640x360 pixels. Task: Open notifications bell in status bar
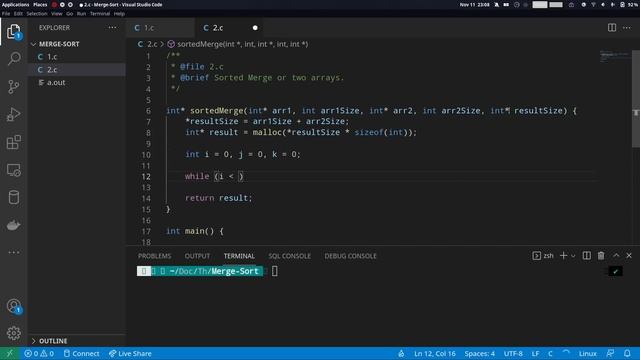[627, 353]
